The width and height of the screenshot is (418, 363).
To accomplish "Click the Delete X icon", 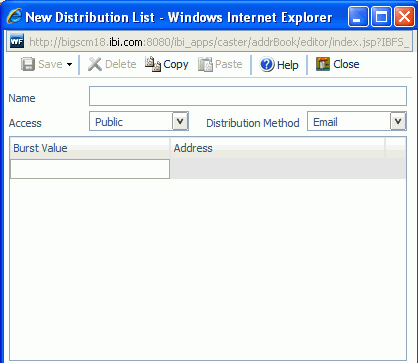I will click(95, 64).
